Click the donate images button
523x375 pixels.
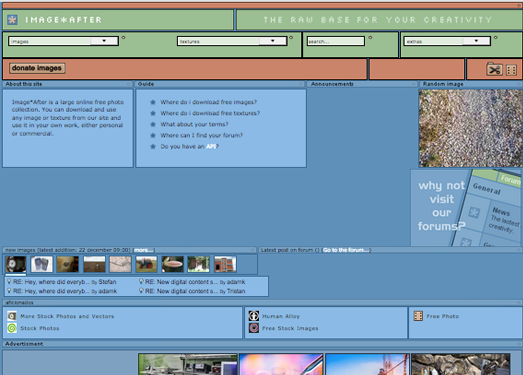[x=37, y=68]
